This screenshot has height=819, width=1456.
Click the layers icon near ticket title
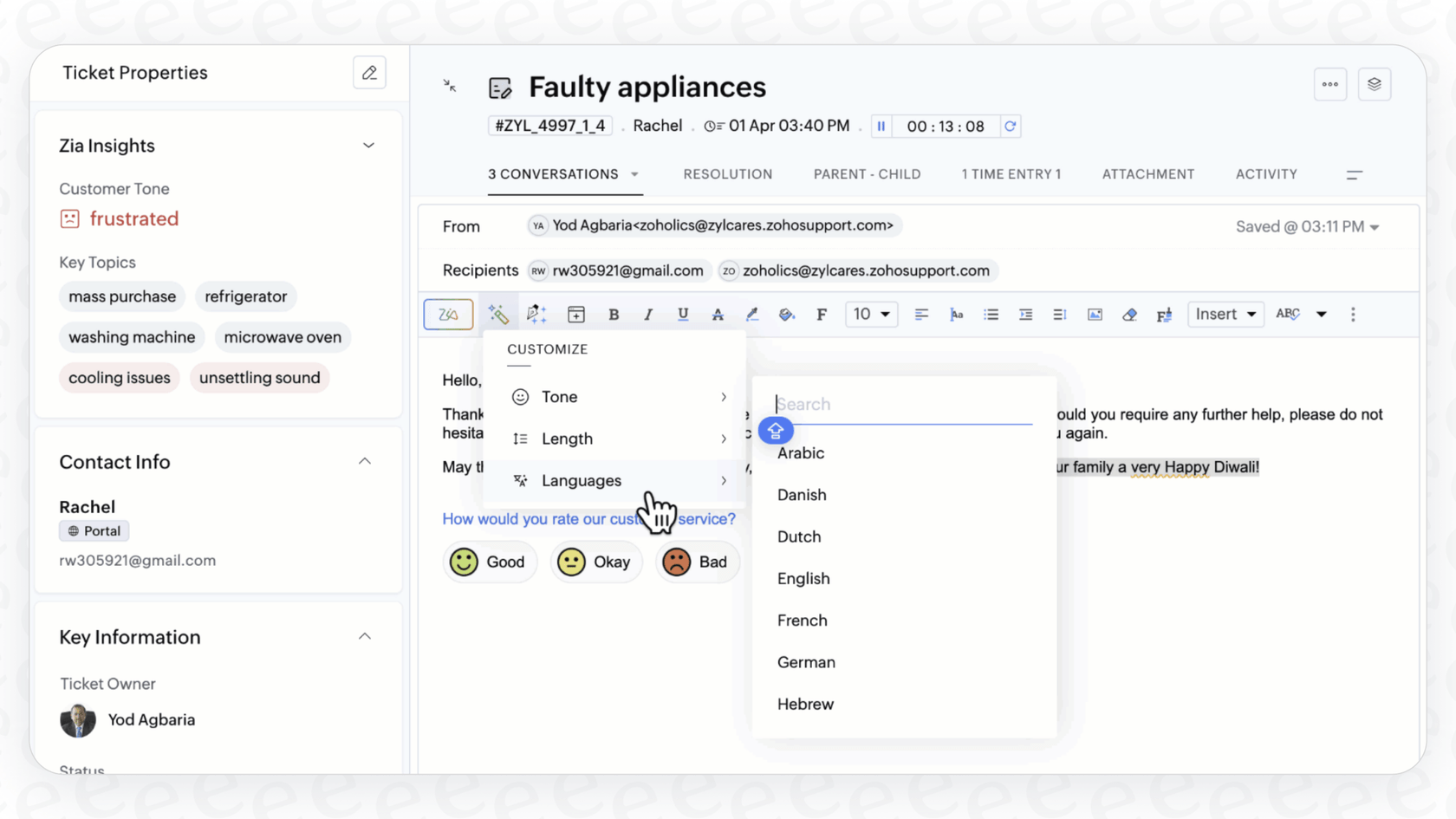pyautogui.click(x=1375, y=84)
